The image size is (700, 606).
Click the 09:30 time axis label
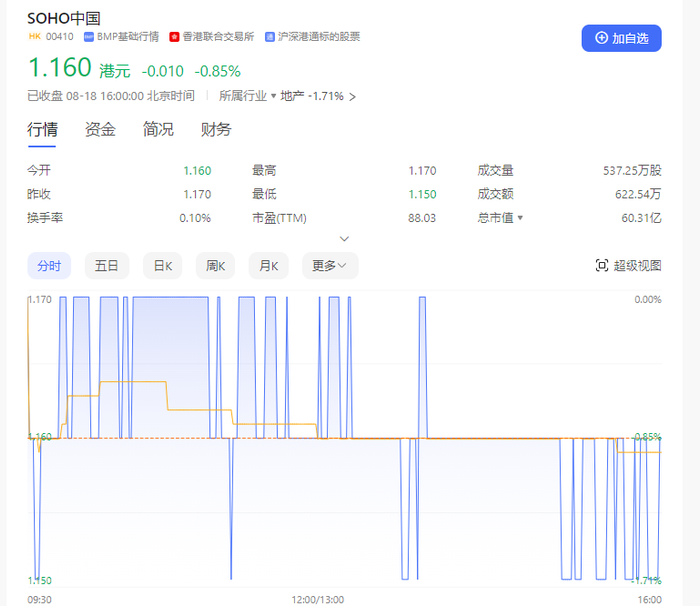click(x=39, y=599)
